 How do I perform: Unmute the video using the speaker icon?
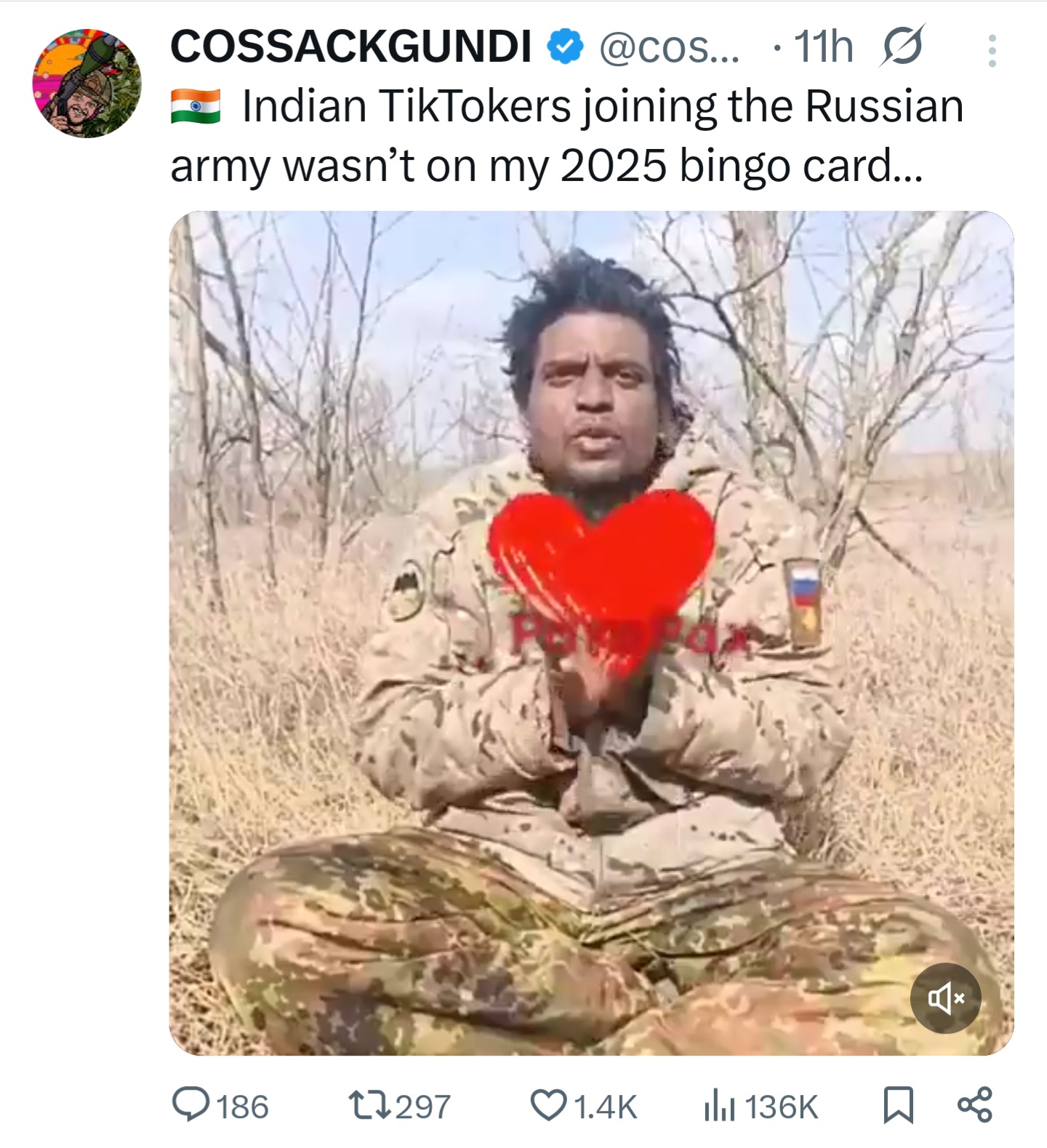pyautogui.click(x=945, y=998)
